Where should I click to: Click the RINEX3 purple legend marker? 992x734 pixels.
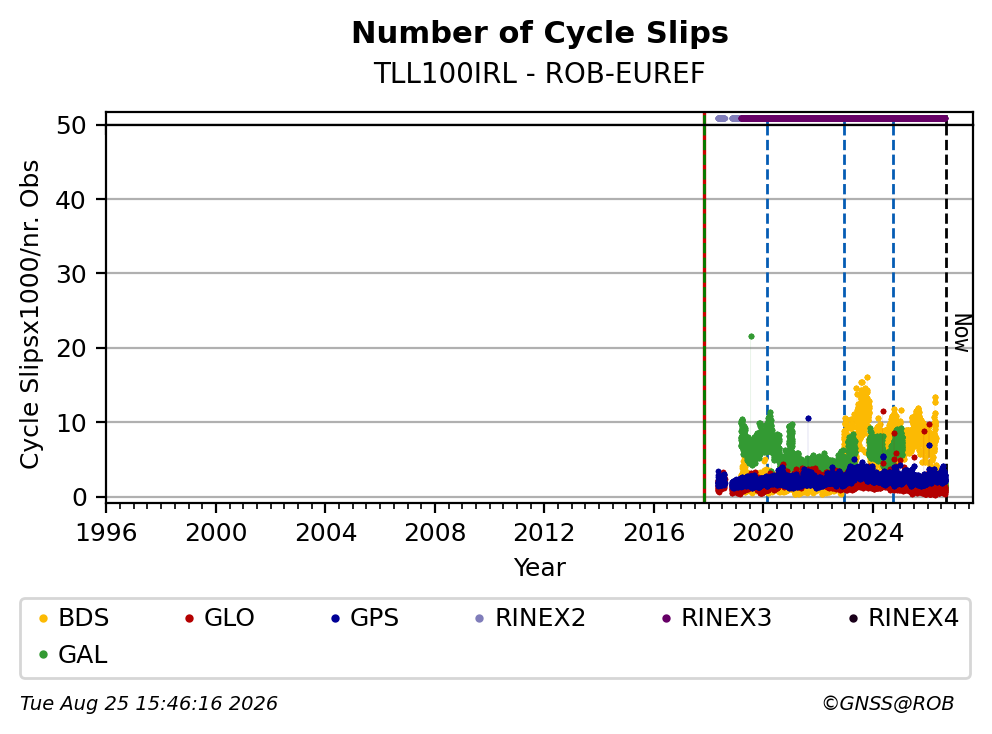pyautogui.click(x=666, y=618)
